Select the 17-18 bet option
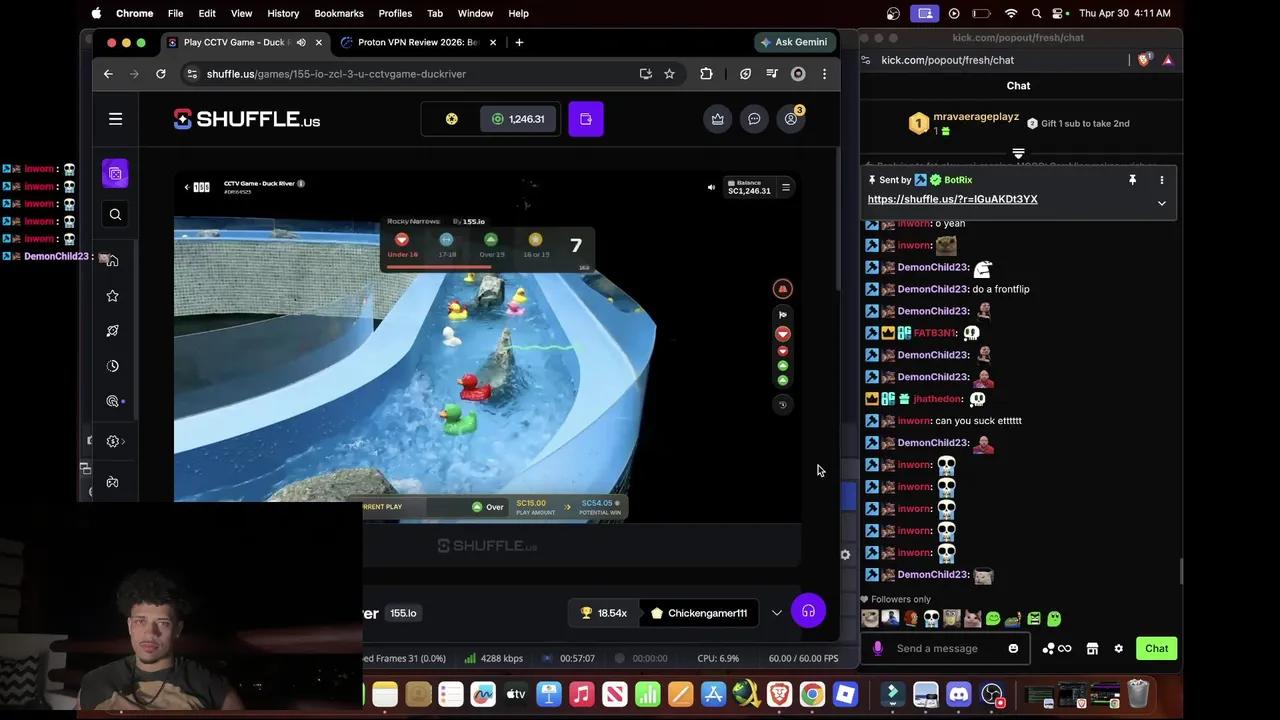The height and width of the screenshot is (720, 1280). [446, 245]
